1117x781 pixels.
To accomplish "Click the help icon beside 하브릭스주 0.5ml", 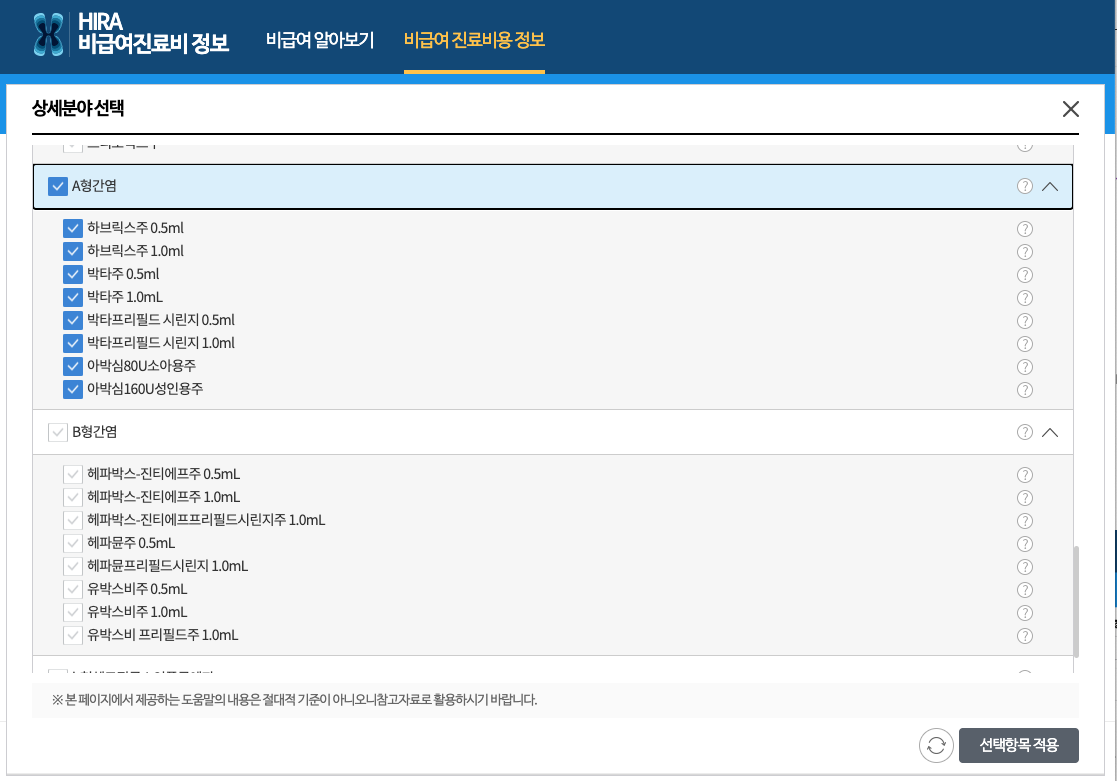I will (1024, 228).
